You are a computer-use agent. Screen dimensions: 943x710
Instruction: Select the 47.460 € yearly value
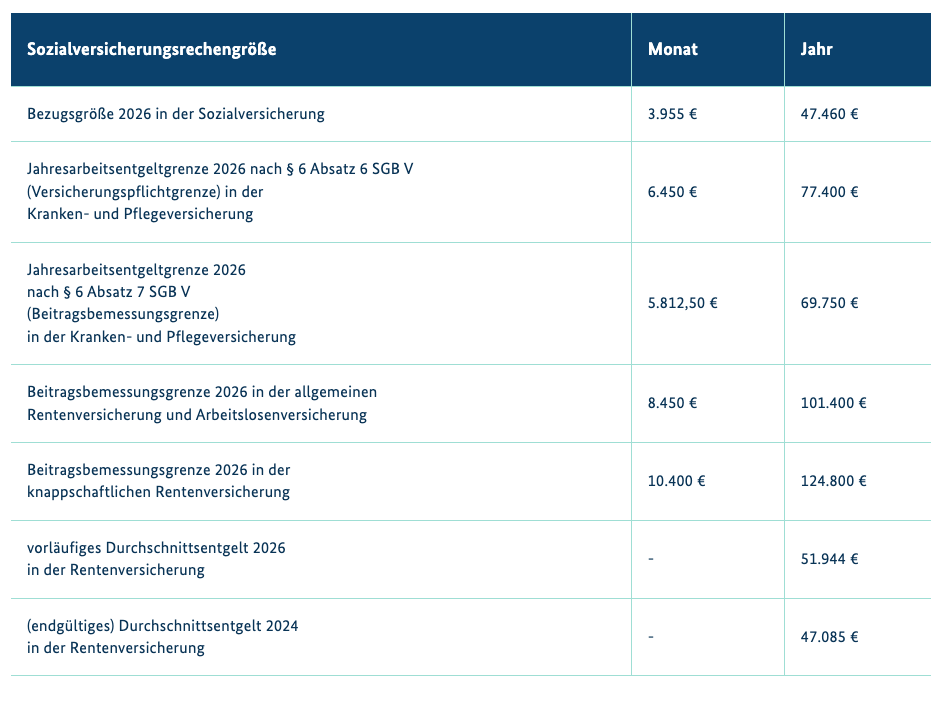[x=829, y=114]
